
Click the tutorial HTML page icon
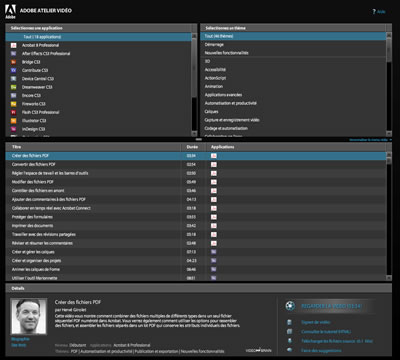click(x=289, y=332)
